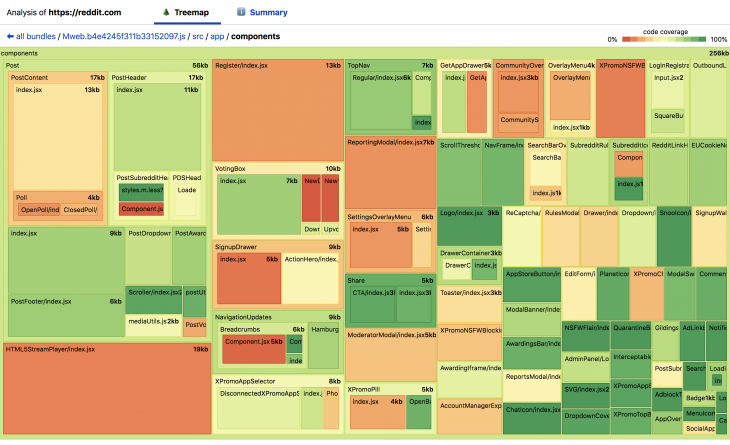
Task: Go back to all bundles
Action: pos(31,36)
